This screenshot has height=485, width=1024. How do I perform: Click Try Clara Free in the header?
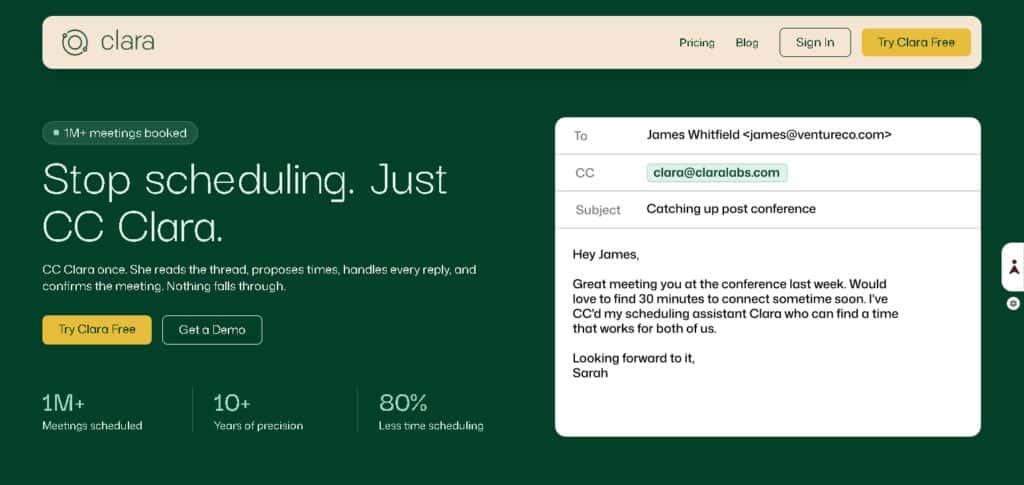click(916, 42)
